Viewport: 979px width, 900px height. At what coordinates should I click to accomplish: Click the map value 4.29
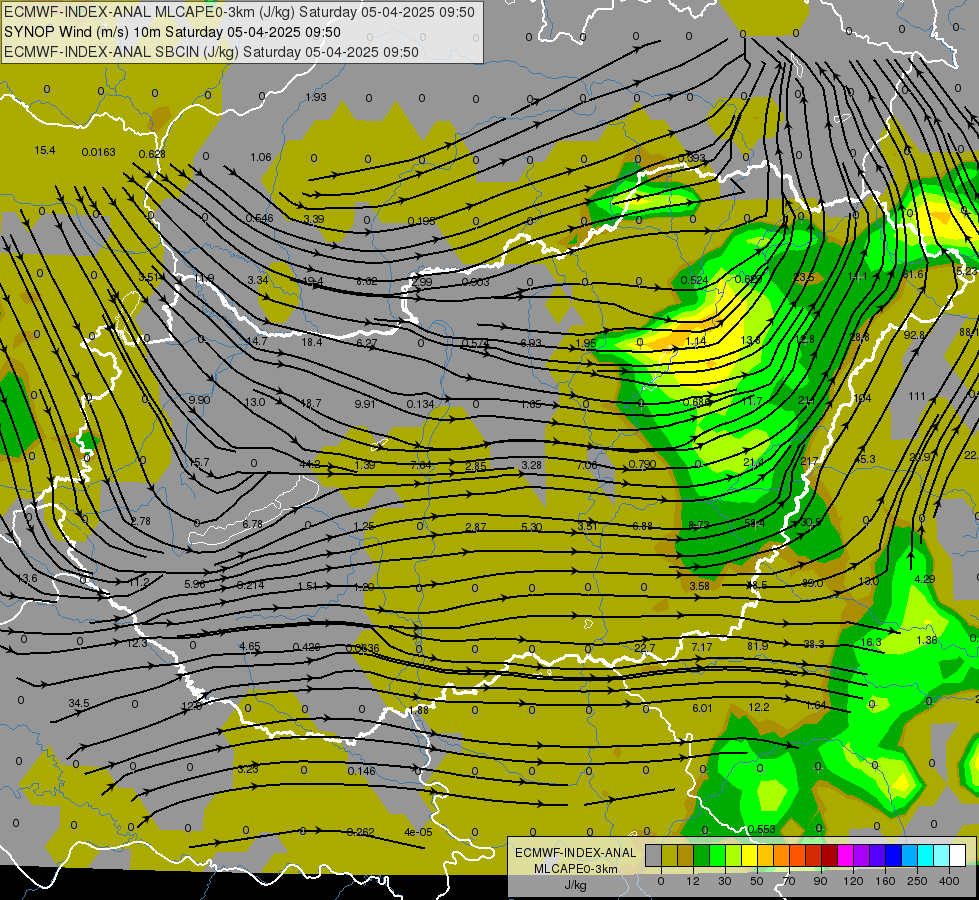[924, 579]
